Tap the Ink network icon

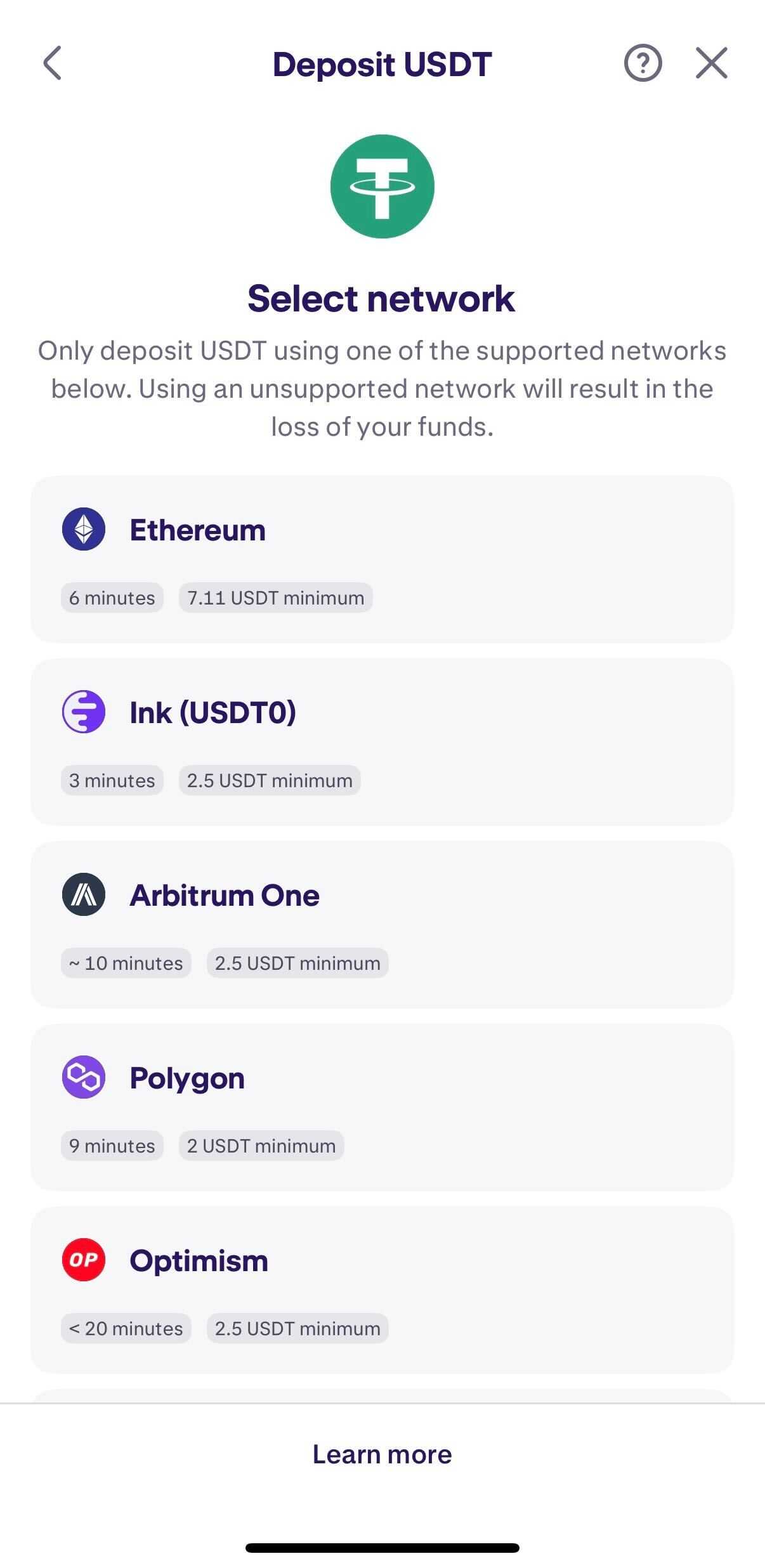click(84, 712)
